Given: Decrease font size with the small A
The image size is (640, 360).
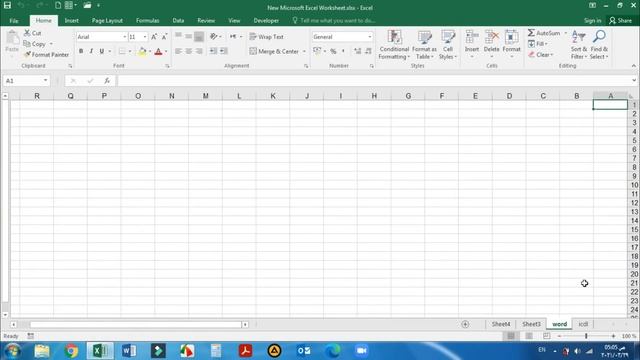Looking at the screenshot, I should [164, 37].
